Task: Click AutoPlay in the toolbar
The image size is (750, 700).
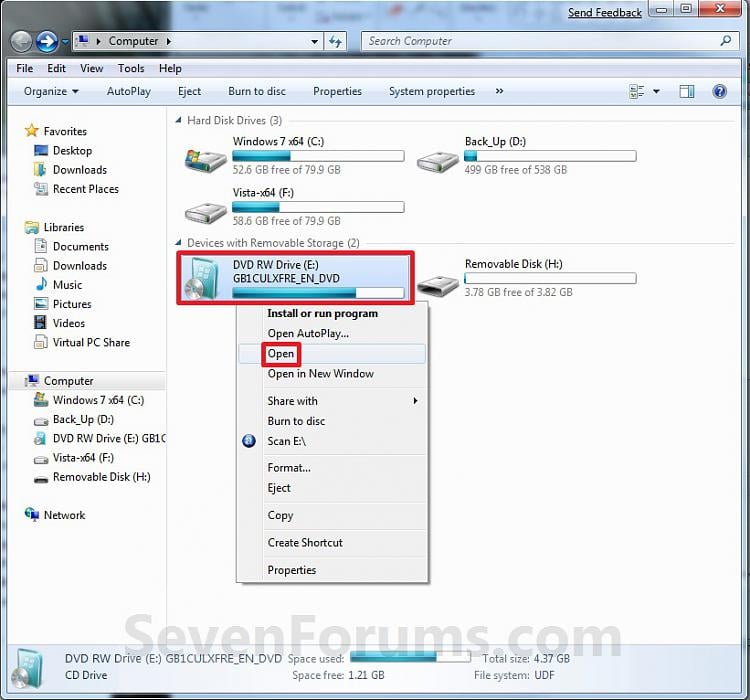Action: pos(129,91)
